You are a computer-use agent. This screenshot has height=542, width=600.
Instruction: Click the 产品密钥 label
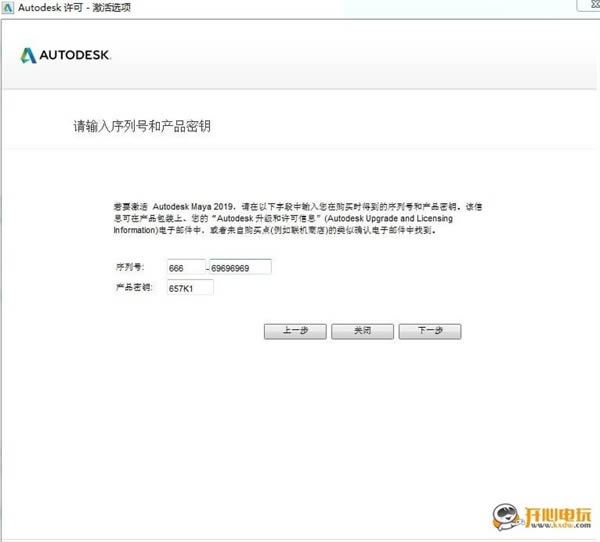(134, 287)
